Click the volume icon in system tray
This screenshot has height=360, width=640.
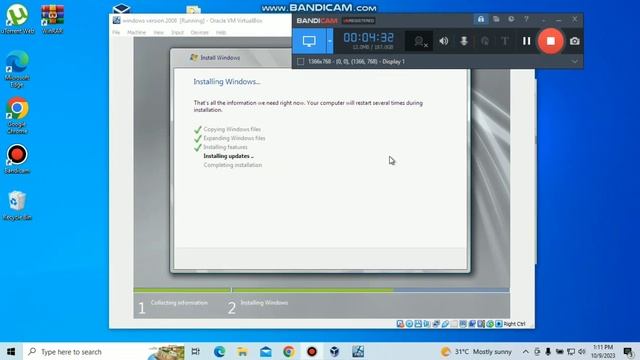pyautogui.click(x=582, y=351)
